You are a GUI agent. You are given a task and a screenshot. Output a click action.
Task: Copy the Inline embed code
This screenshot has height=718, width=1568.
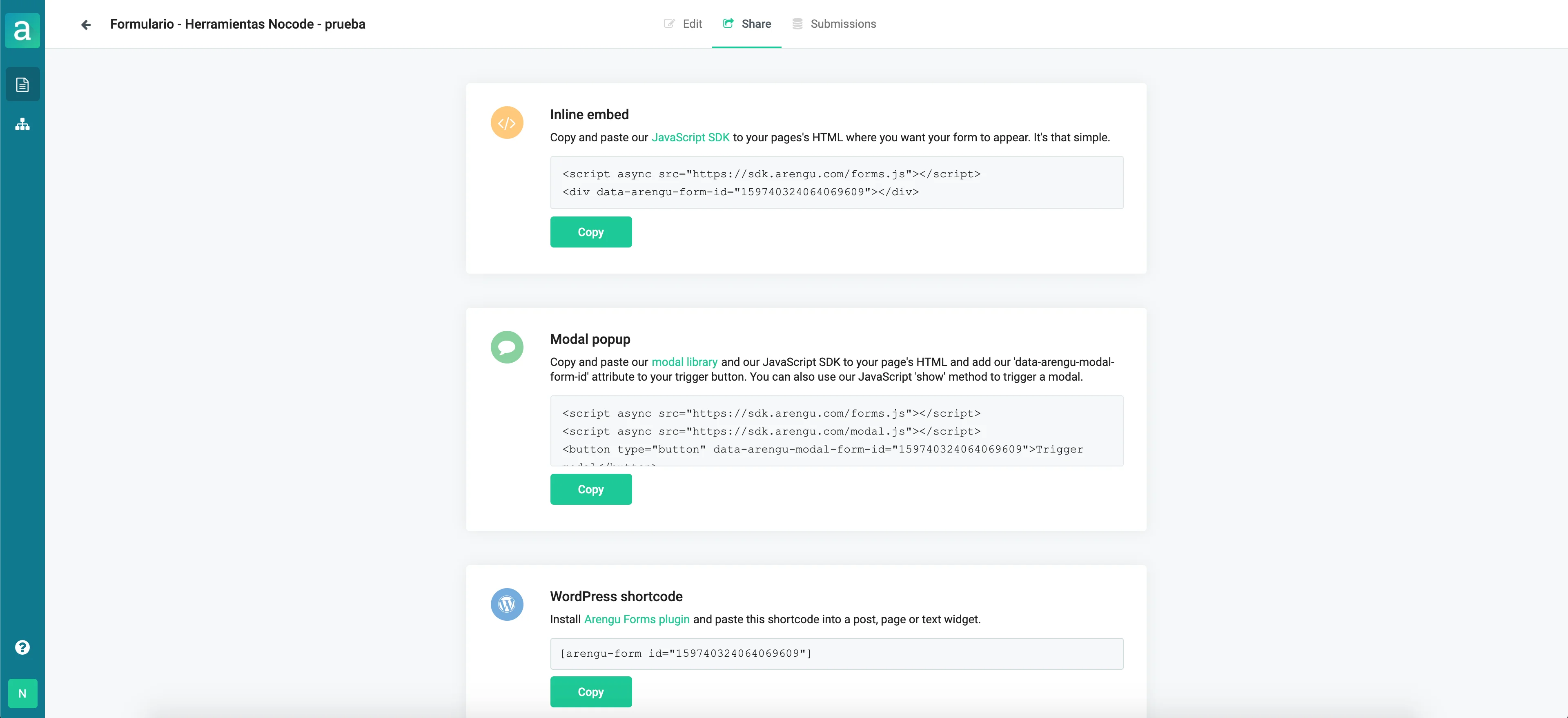tap(590, 232)
